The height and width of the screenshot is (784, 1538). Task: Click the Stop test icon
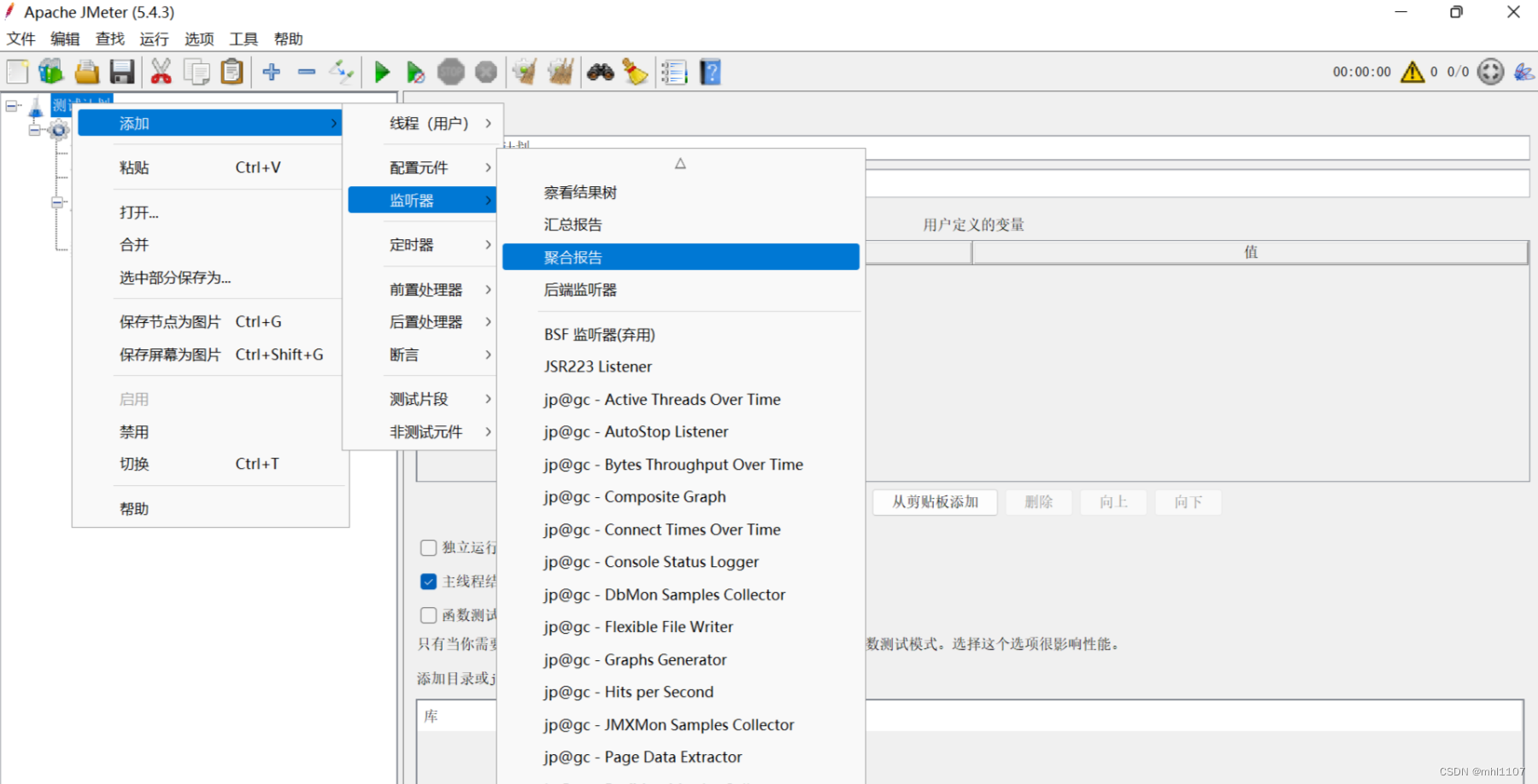(451, 73)
